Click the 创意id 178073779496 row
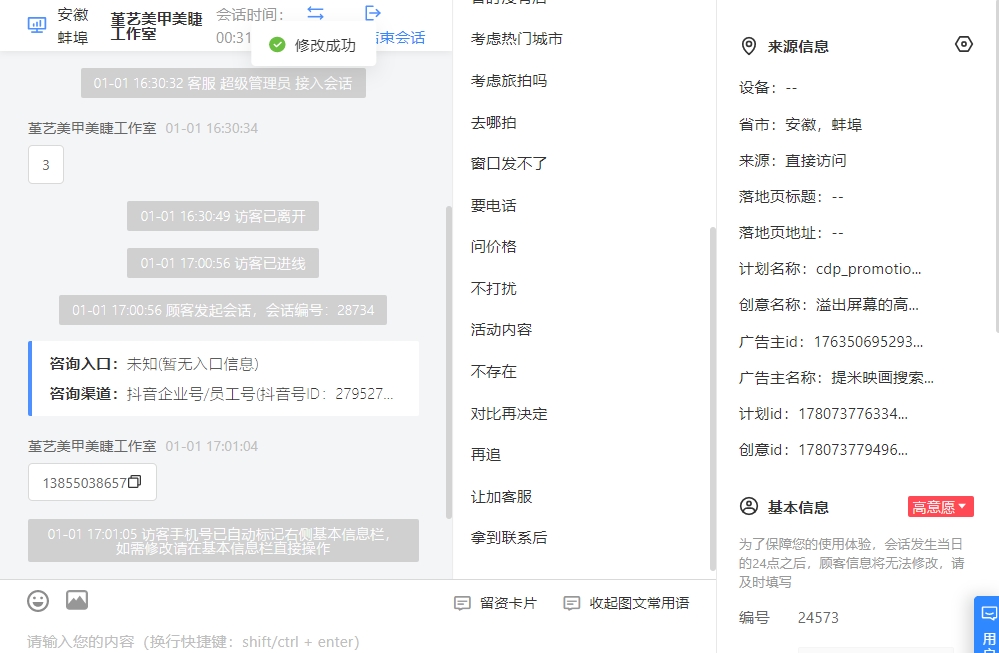999x653 pixels. tap(824, 450)
